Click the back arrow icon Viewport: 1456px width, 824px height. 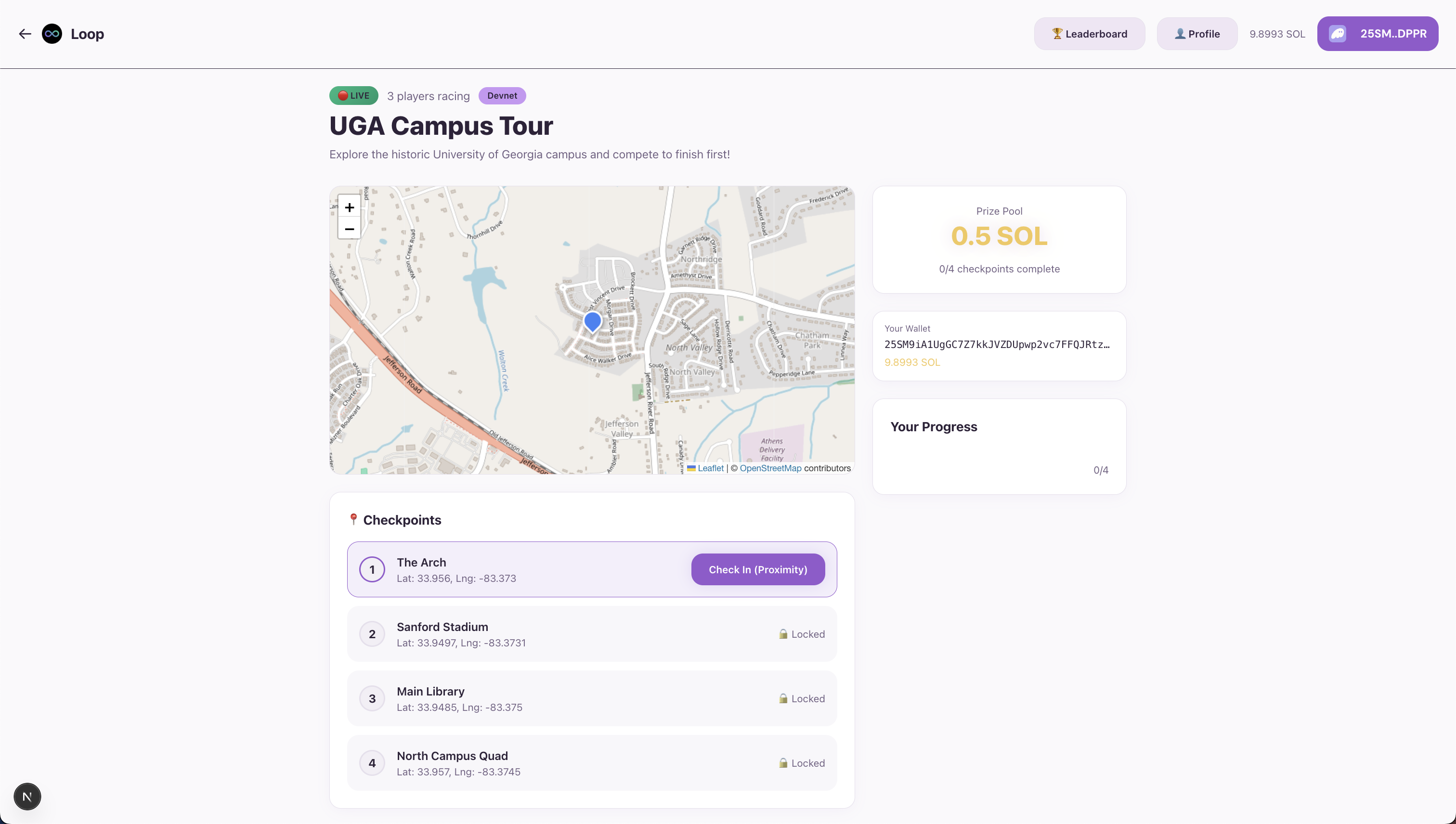[x=25, y=34]
